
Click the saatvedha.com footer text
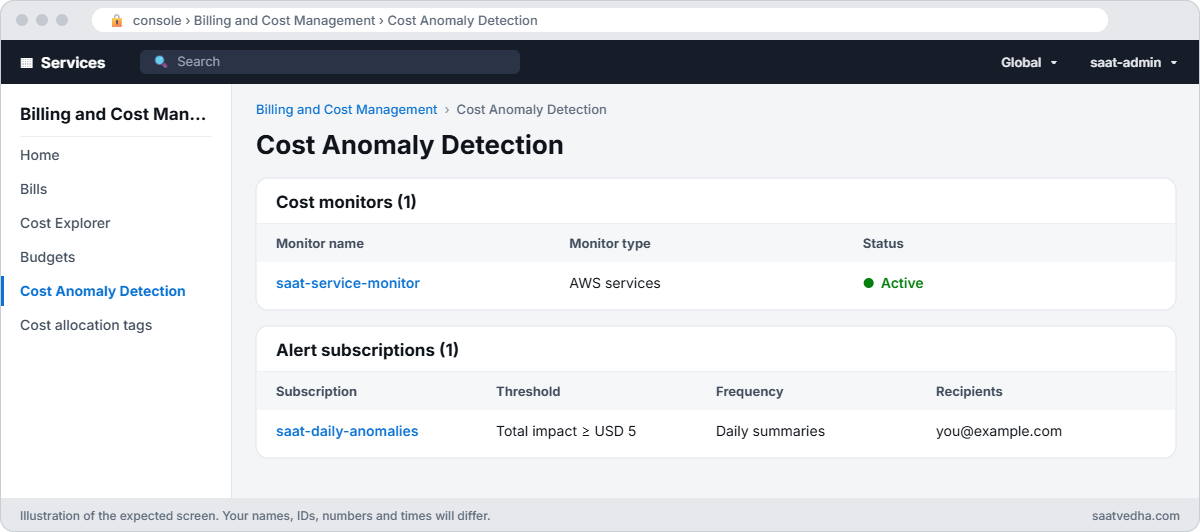pos(1136,516)
